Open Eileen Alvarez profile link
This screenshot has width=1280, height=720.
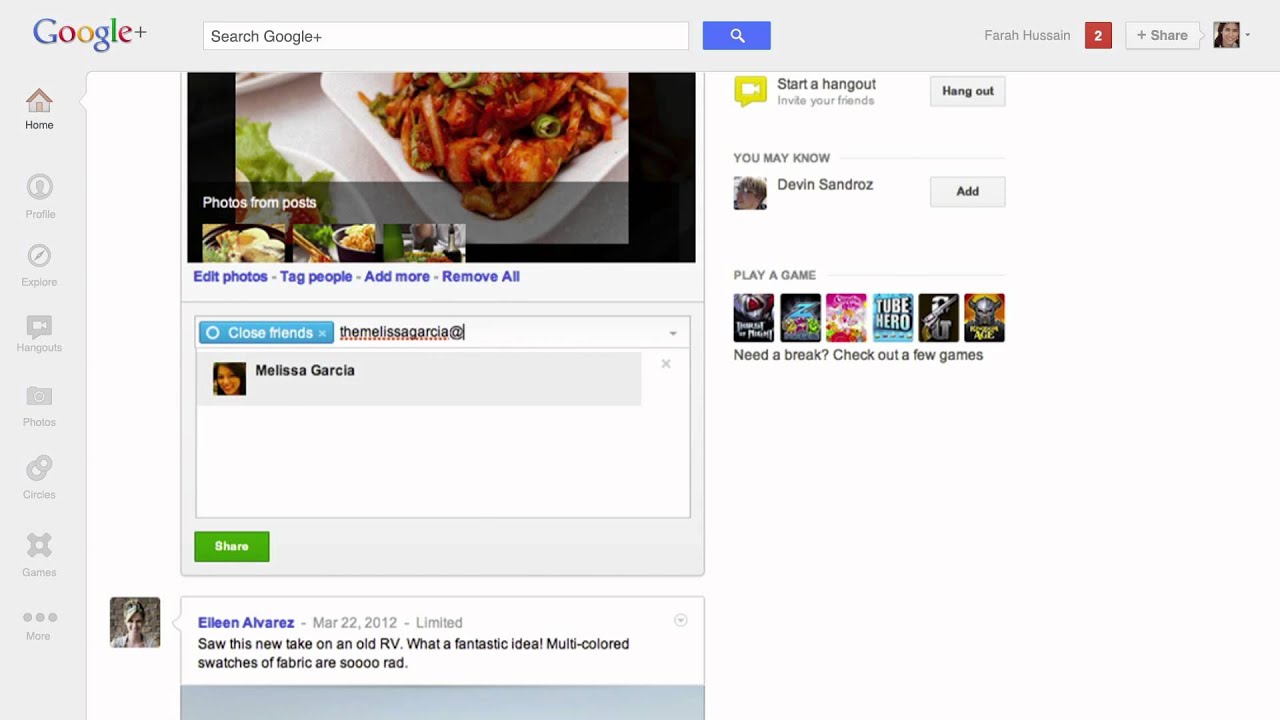[x=246, y=622]
